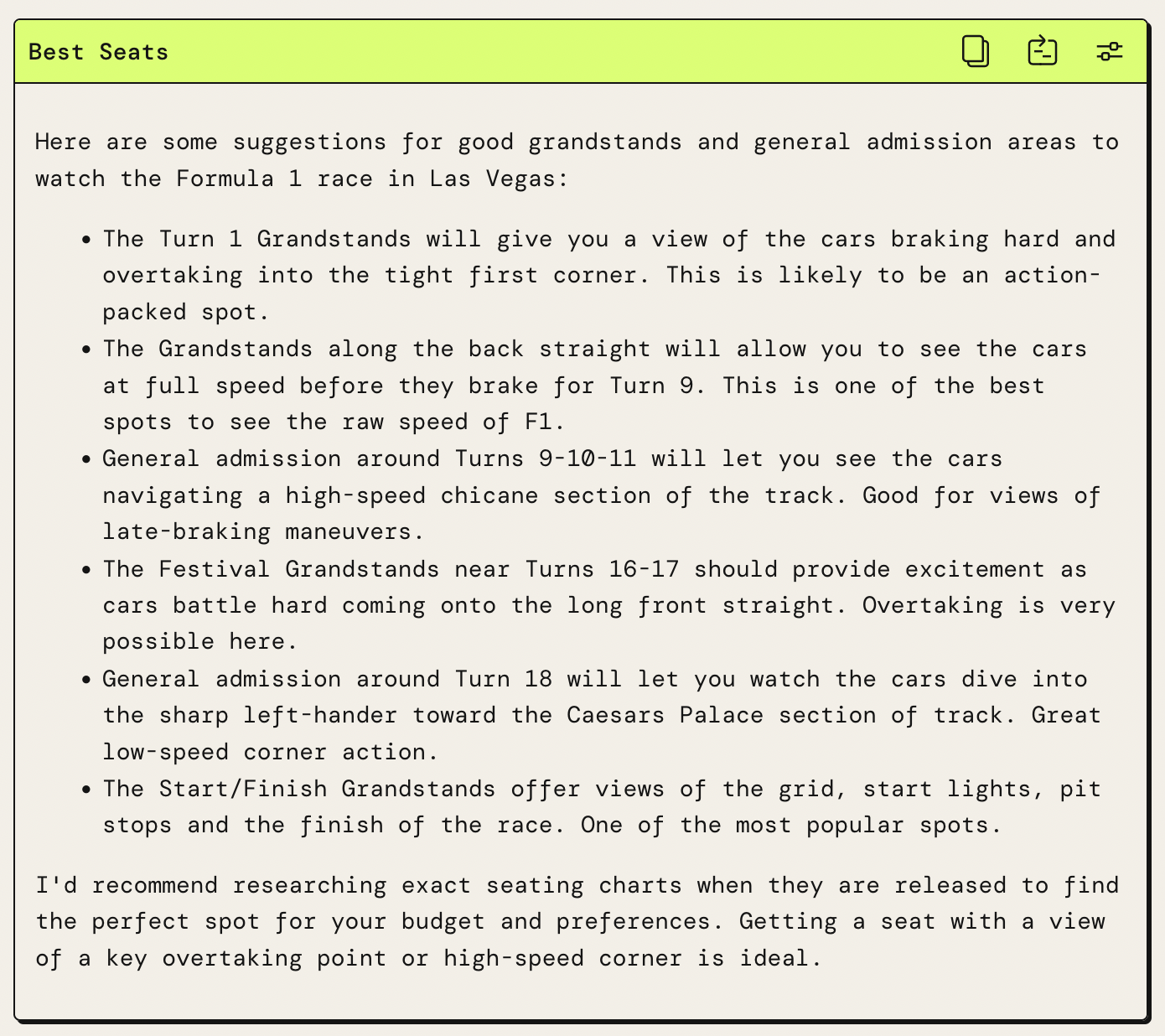Select the Turn 1 Grandstands bullet text
Image resolution: width=1165 pixels, height=1036 pixels.
point(609,276)
